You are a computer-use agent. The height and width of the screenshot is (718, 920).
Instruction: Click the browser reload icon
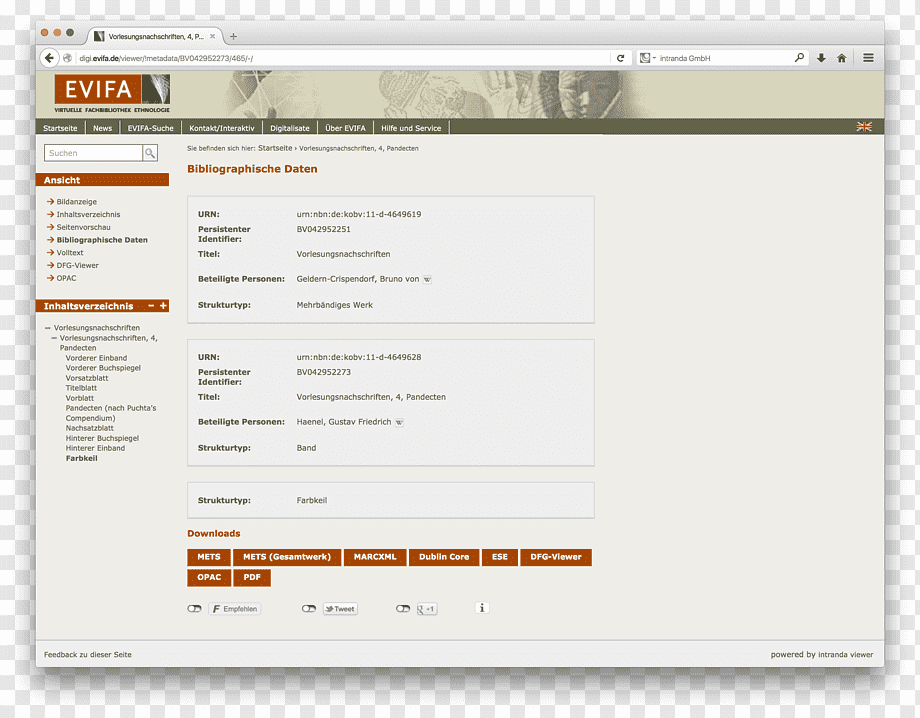click(620, 58)
